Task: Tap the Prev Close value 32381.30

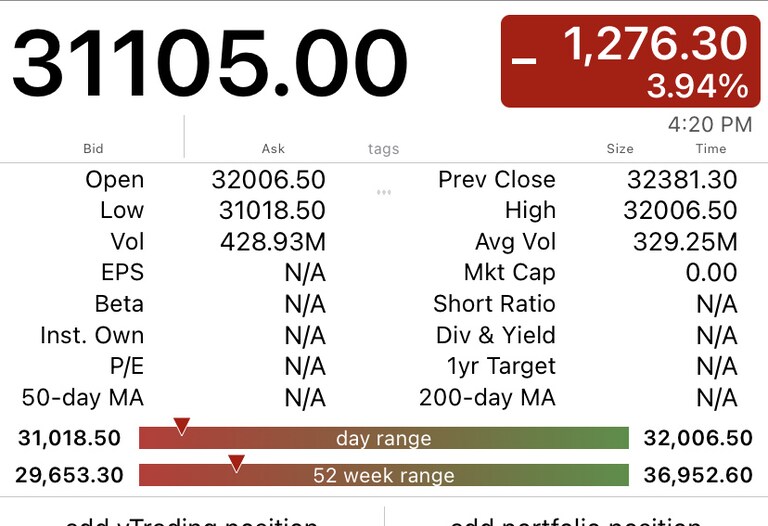Action: click(x=682, y=180)
